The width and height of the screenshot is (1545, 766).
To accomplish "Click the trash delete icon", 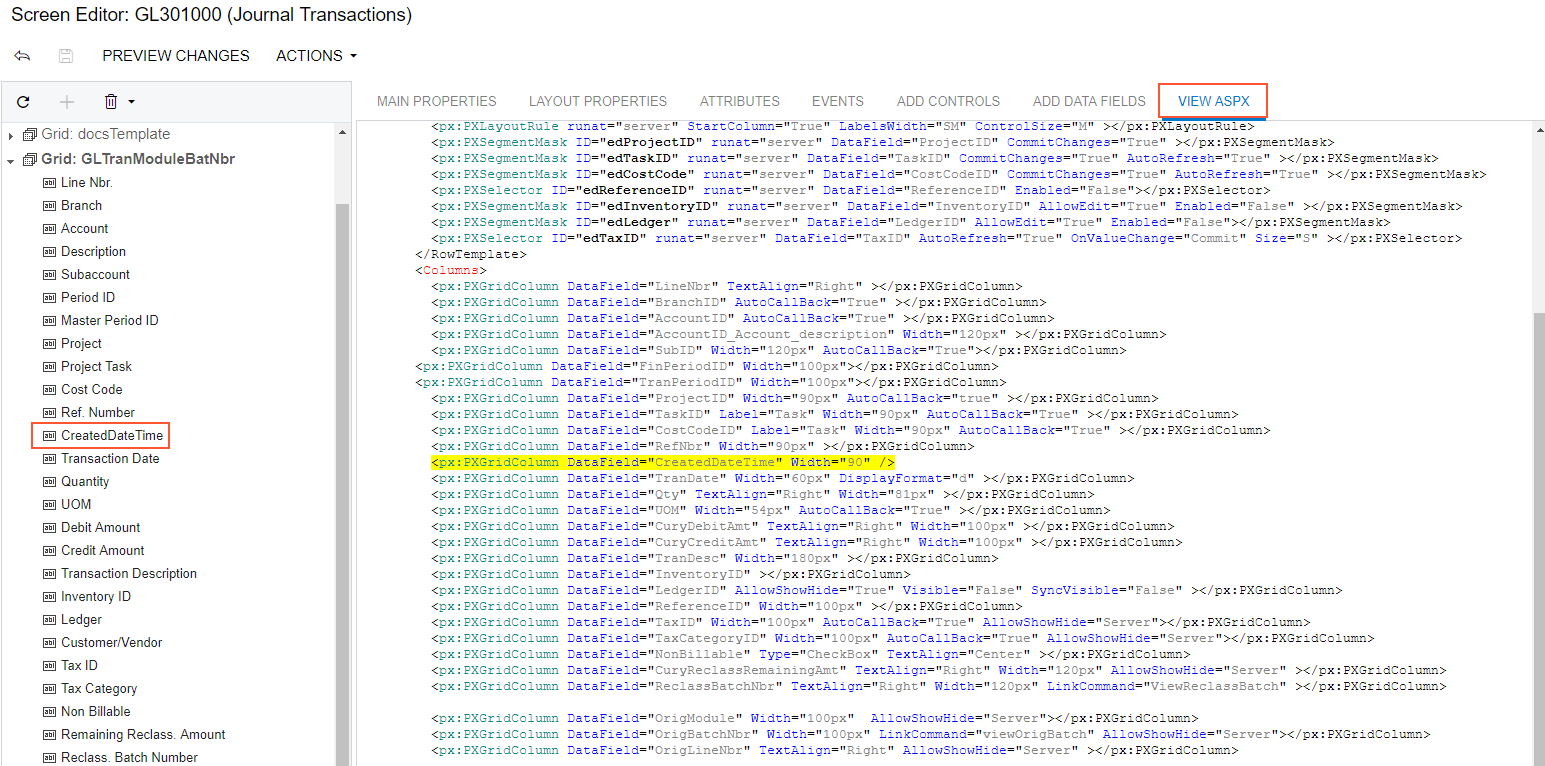I will point(111,102).
